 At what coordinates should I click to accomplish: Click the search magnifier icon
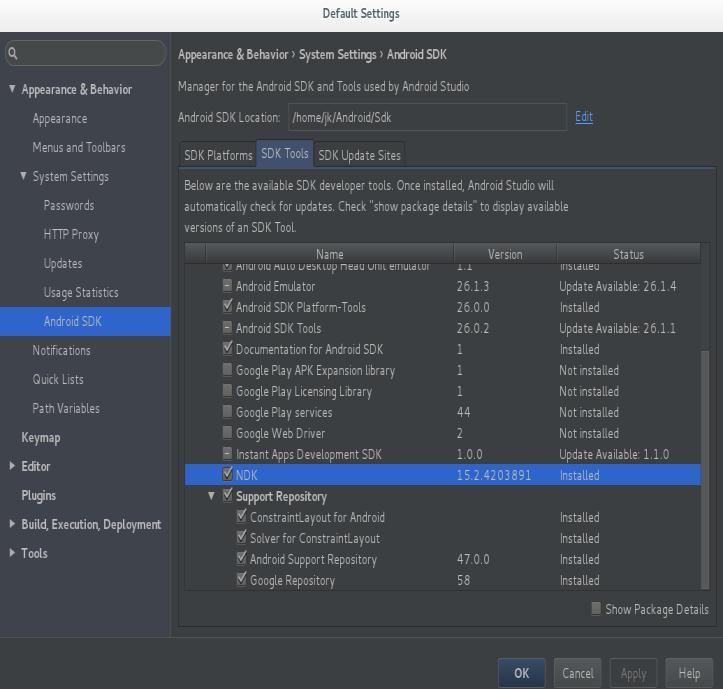pyautogui.click(x=13, y=53)
